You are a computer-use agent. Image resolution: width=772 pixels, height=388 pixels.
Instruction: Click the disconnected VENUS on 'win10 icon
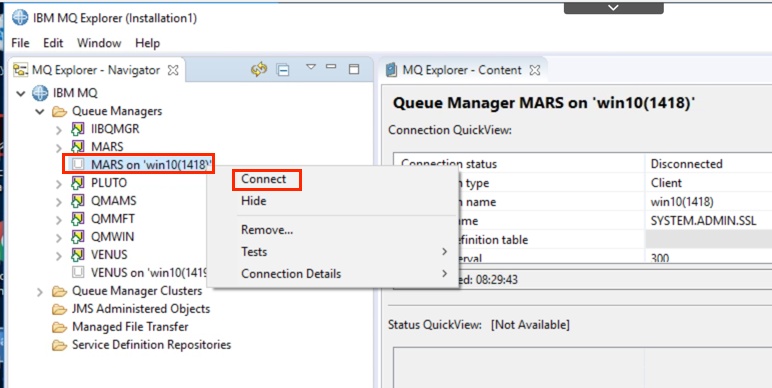tap(78, 272)
